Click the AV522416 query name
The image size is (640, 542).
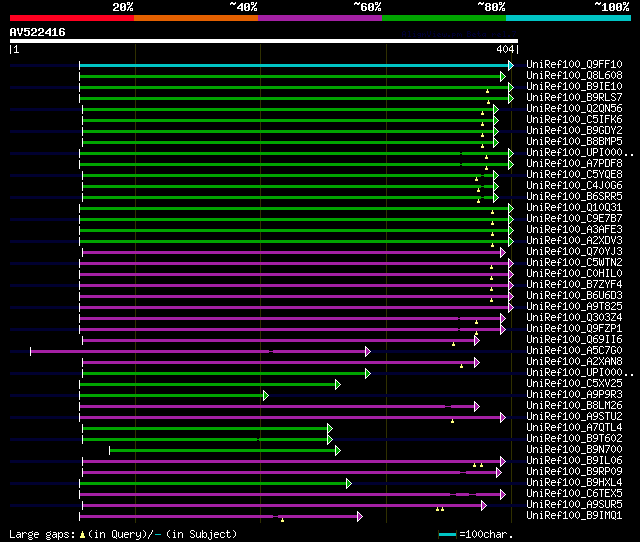(x=38, y=32)
